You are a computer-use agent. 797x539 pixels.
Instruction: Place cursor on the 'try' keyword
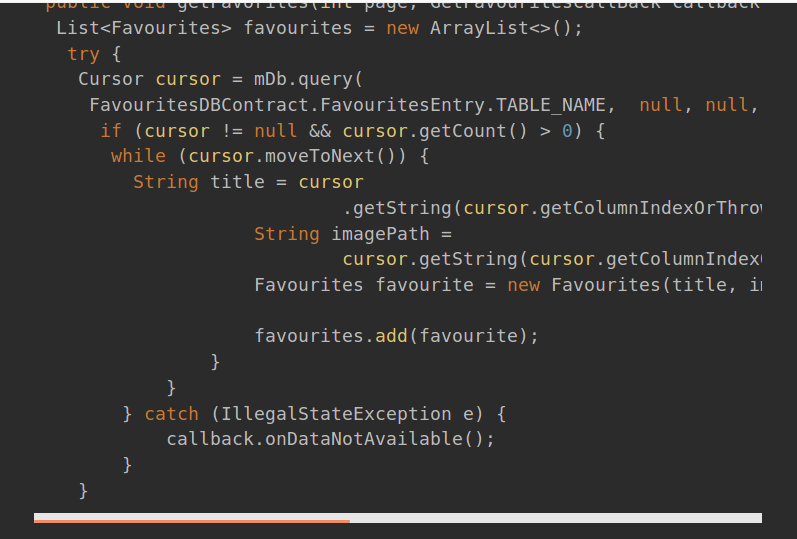click(x=83, y=54)
